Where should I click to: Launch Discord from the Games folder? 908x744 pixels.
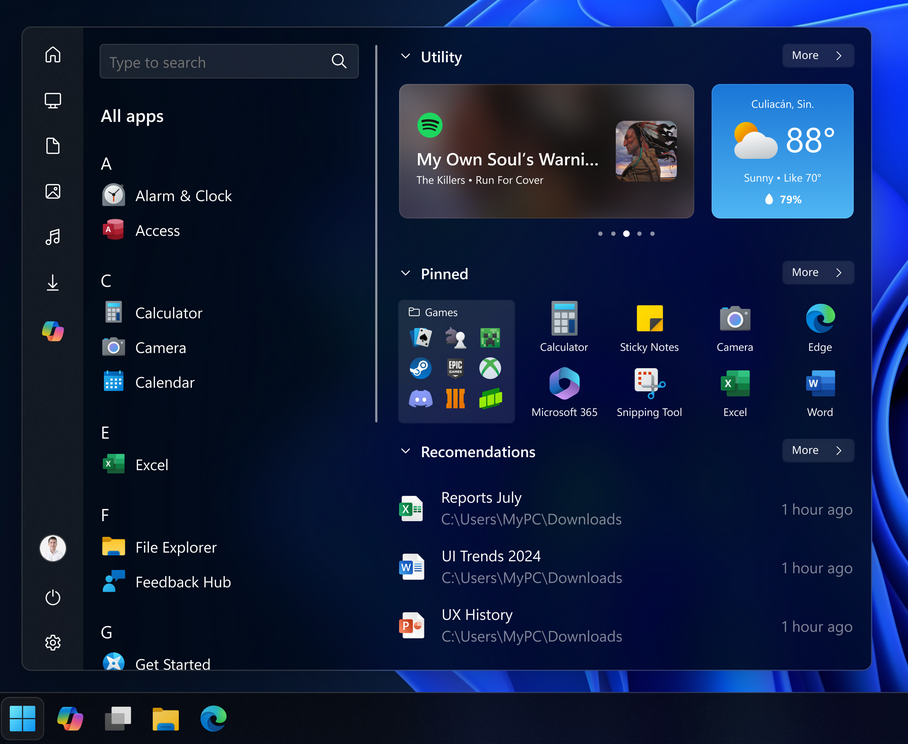click(420, 399)
